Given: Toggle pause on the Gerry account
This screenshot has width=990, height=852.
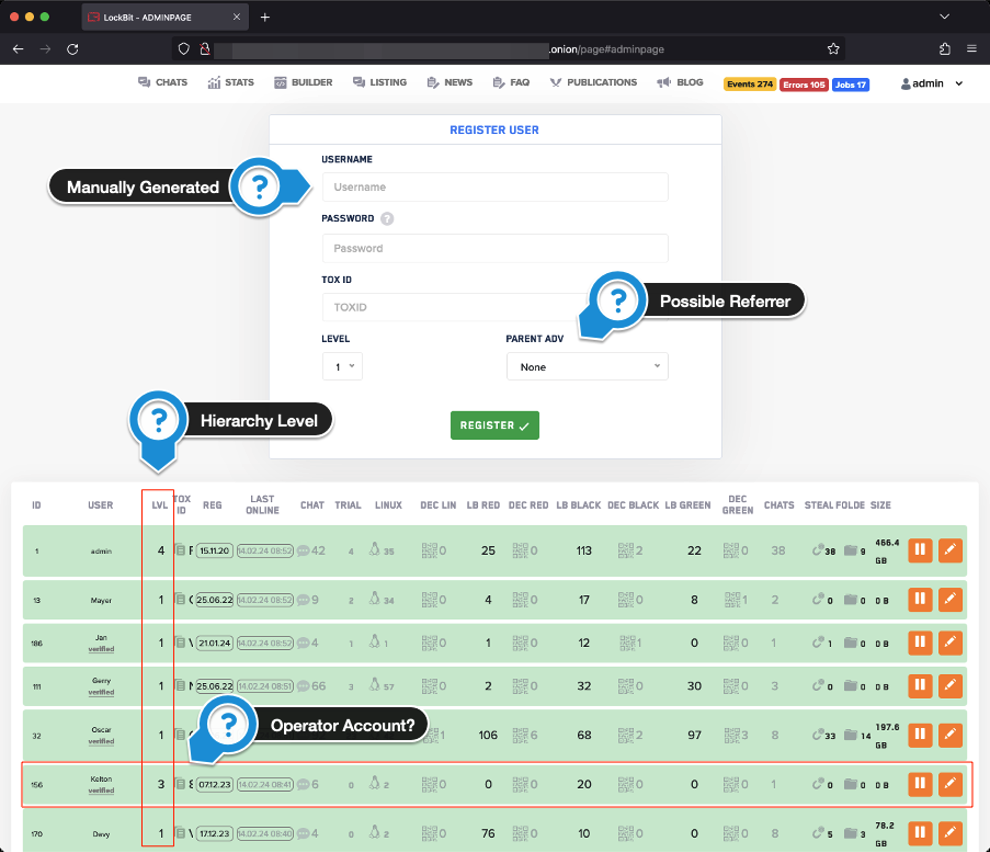Looking at the screenshot, I should 920,686.
